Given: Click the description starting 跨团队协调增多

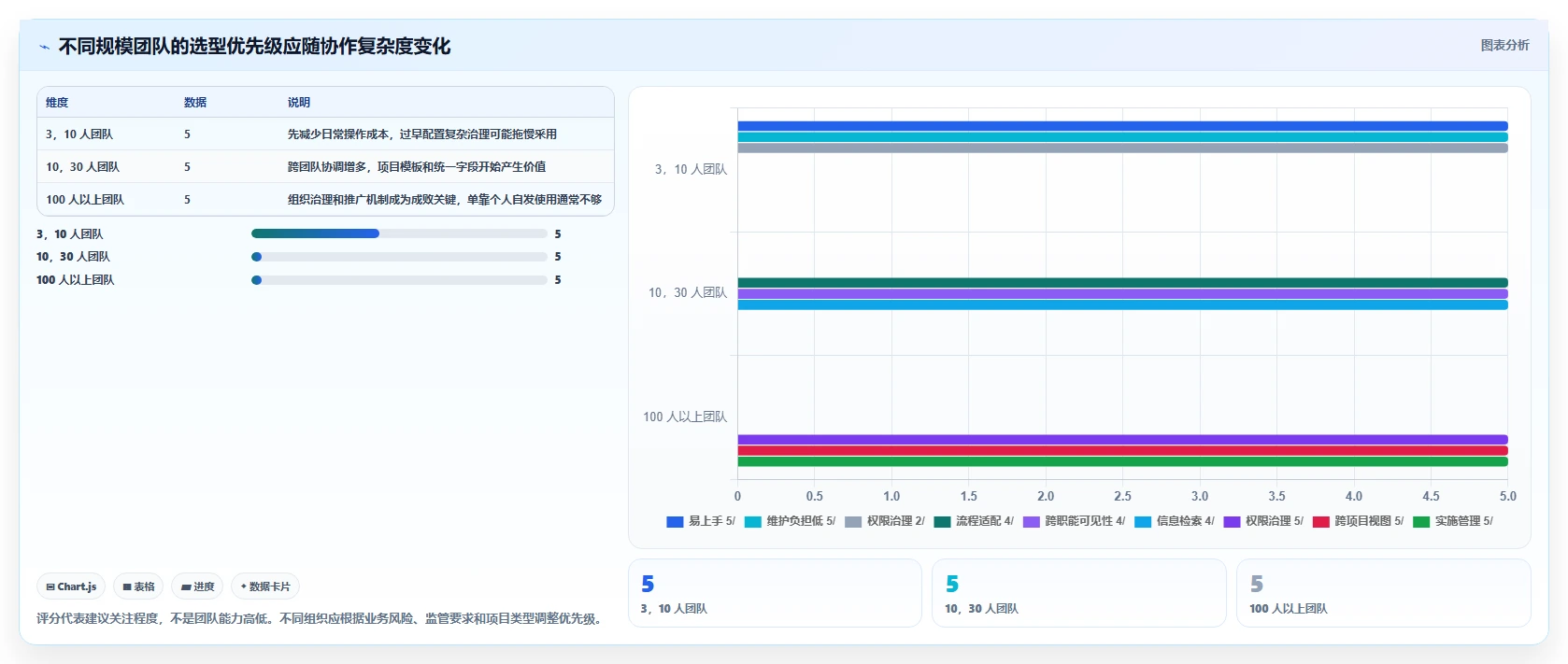Looking at the screenshot, I should click(x=417, y=167).
